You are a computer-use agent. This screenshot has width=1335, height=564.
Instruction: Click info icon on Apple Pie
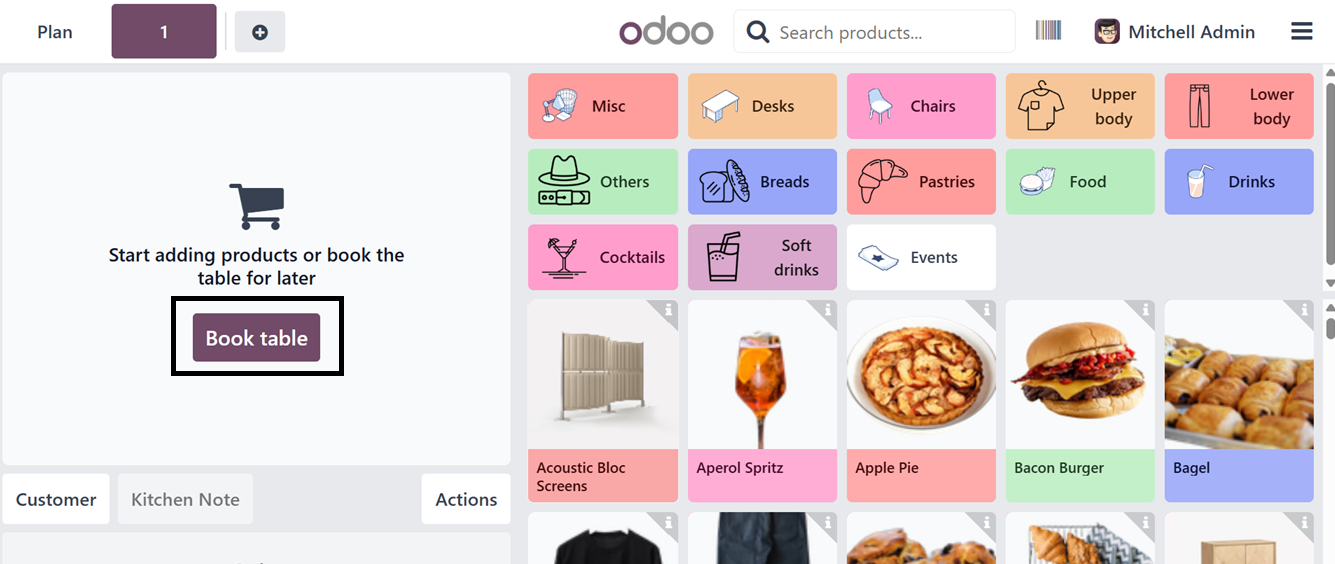[986, 311]
